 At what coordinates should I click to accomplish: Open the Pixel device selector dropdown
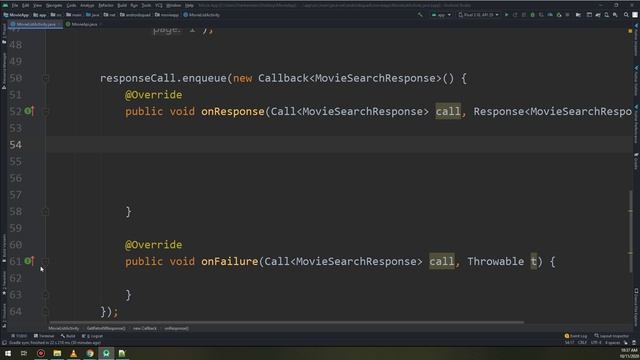tap(479, 15)
